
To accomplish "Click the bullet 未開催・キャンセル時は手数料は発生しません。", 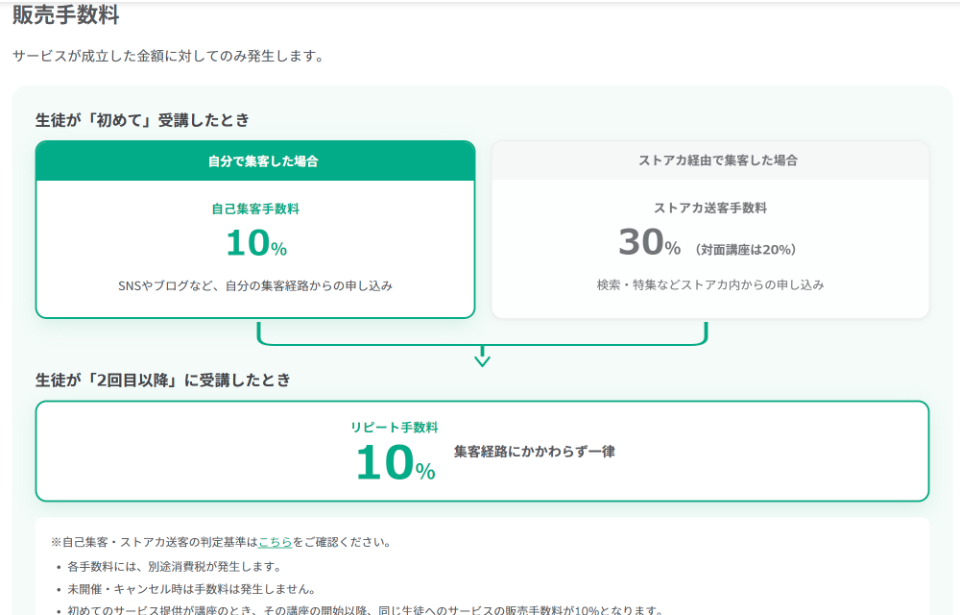I will click(x=192, y=589).
